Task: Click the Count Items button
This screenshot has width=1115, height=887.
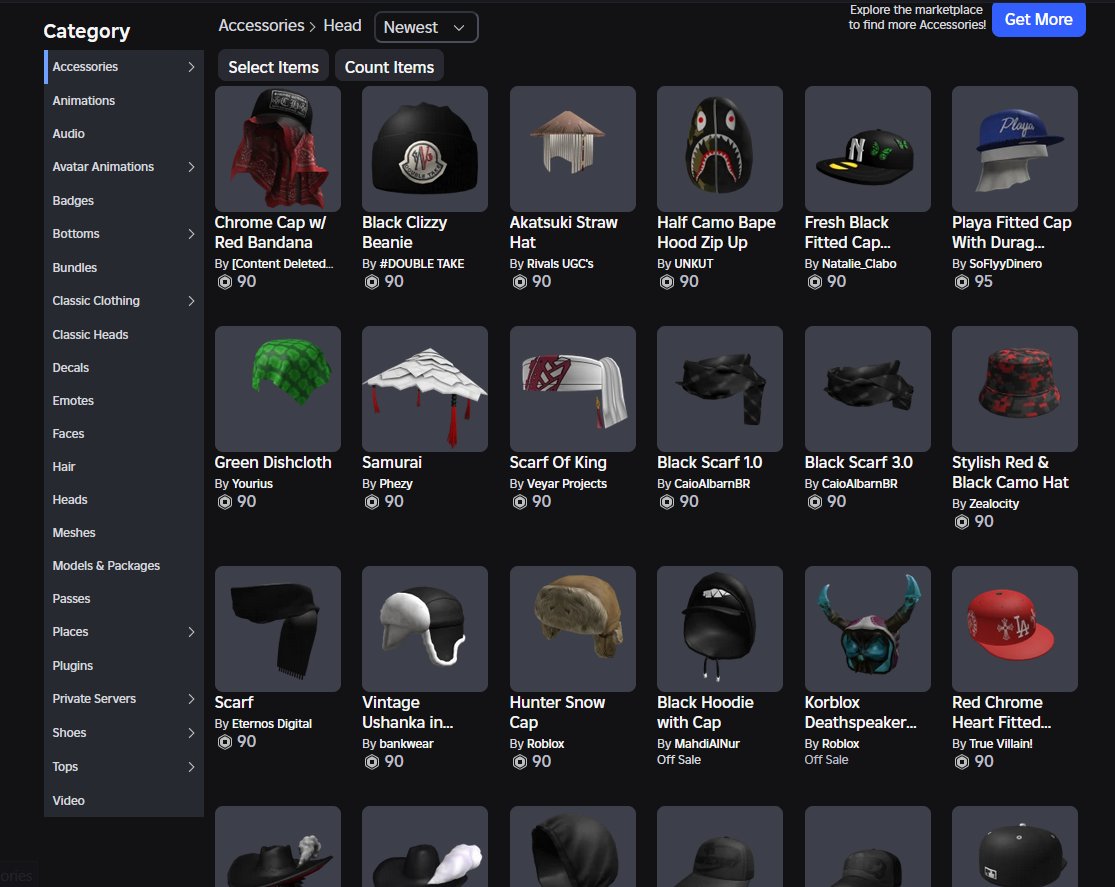Action: tap(389, 67)
